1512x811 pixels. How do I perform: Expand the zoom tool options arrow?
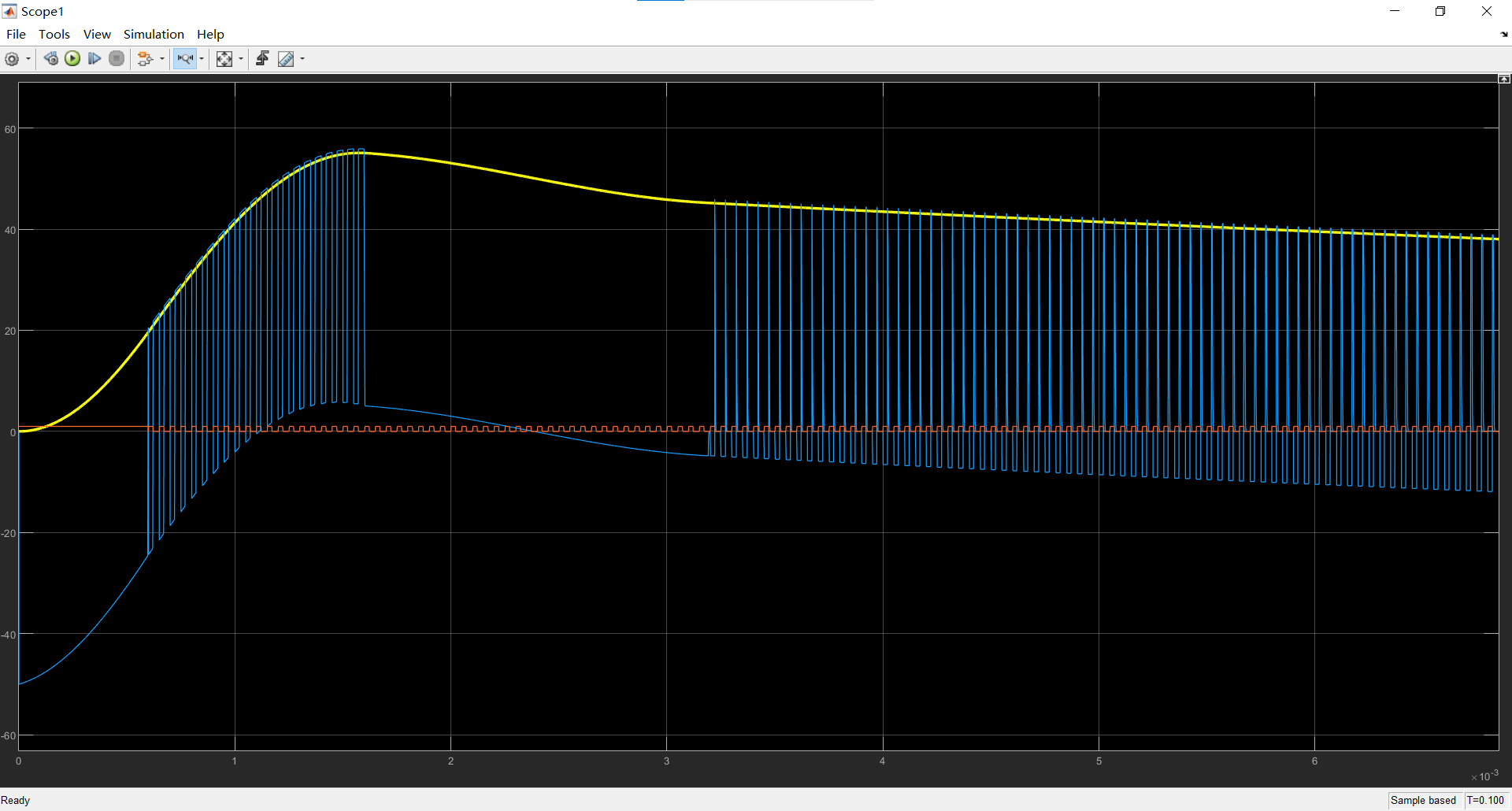(202, 59)
